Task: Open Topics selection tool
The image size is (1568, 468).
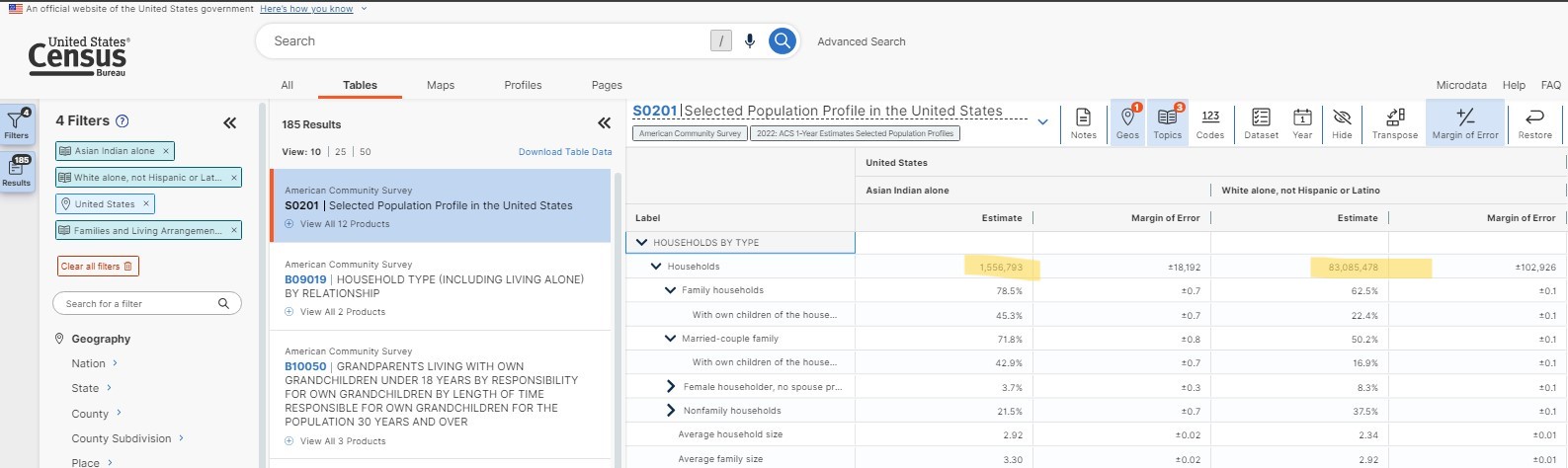Action: (1168, 123)
